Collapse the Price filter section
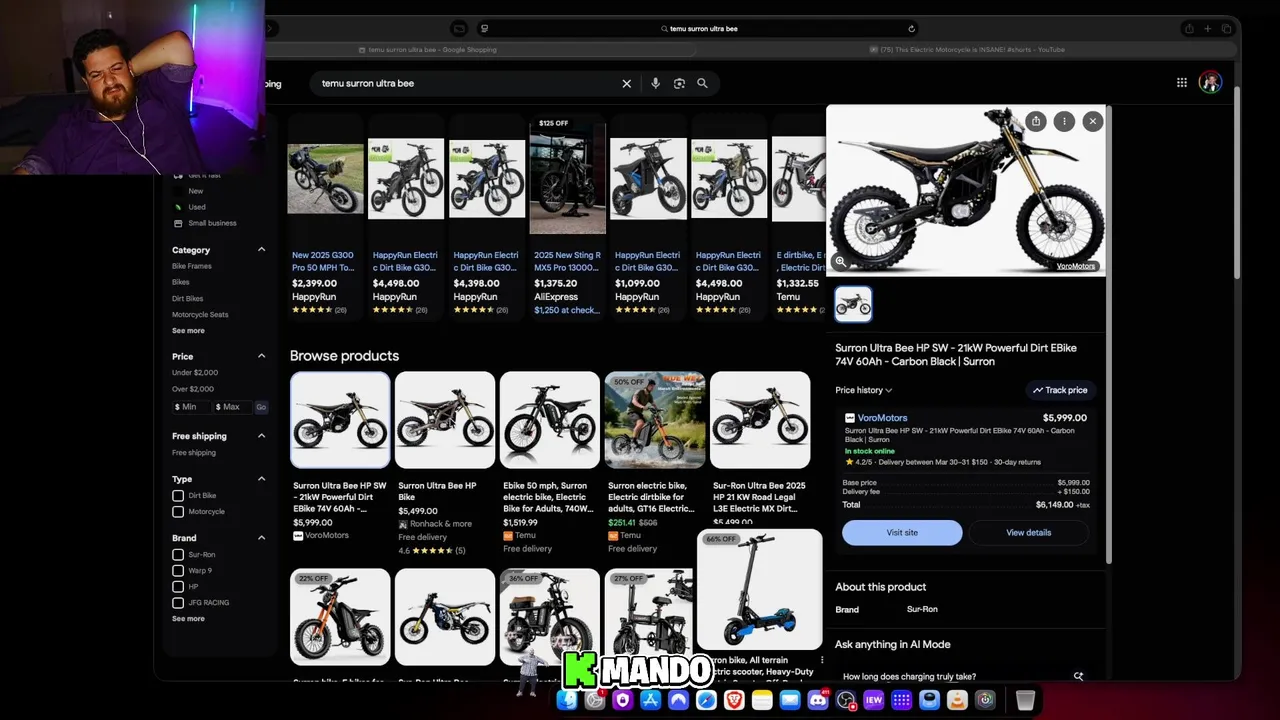This screenshot has width=1280, height=720. (x=262, y=356)
